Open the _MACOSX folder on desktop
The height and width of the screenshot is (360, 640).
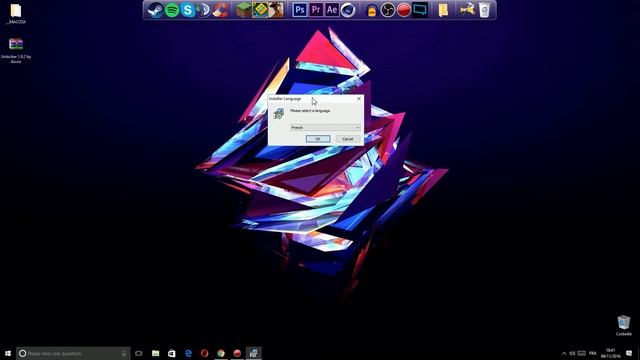pyautogui.click(x=16, y=13)
